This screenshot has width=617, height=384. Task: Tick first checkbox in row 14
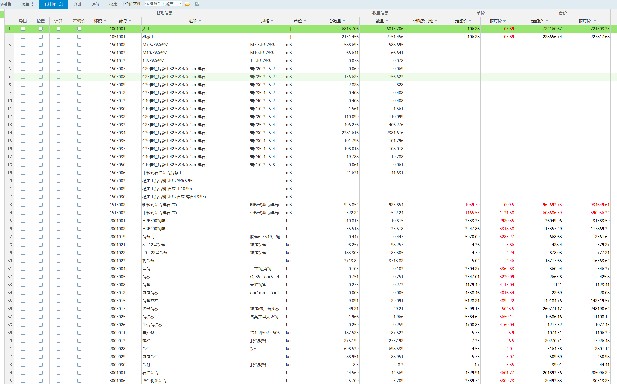[23, 133]
